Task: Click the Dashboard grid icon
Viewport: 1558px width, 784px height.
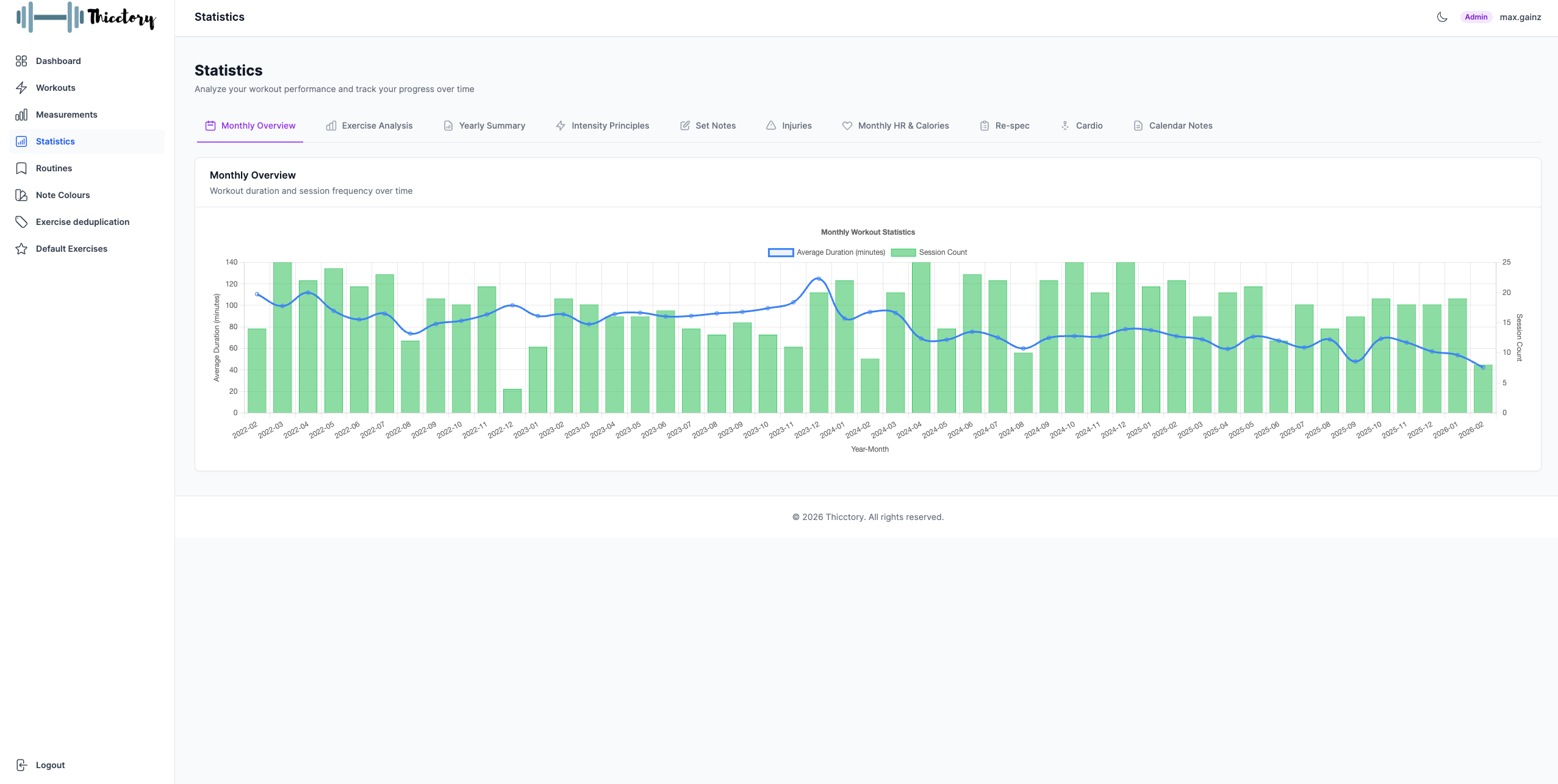Action: (x=21, y=61)
